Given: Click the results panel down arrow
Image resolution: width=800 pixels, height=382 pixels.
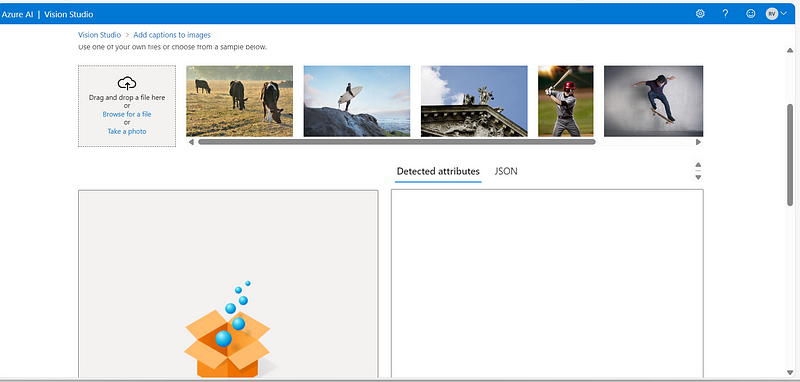Looking at the screenshot, I should (698, 177).
